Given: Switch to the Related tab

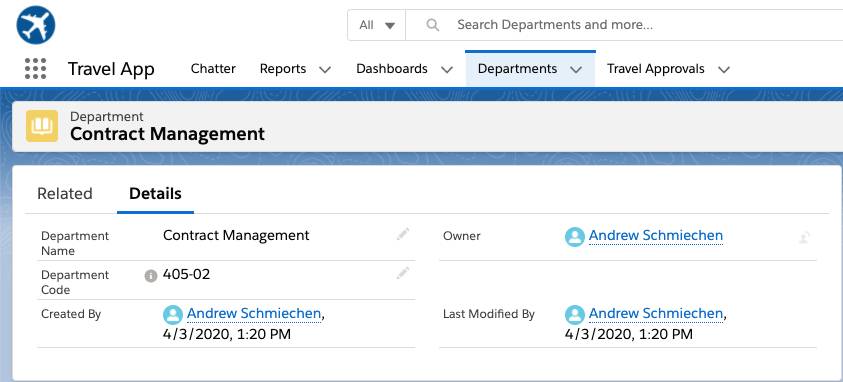Looking at the screenshot, I should 65,193.
